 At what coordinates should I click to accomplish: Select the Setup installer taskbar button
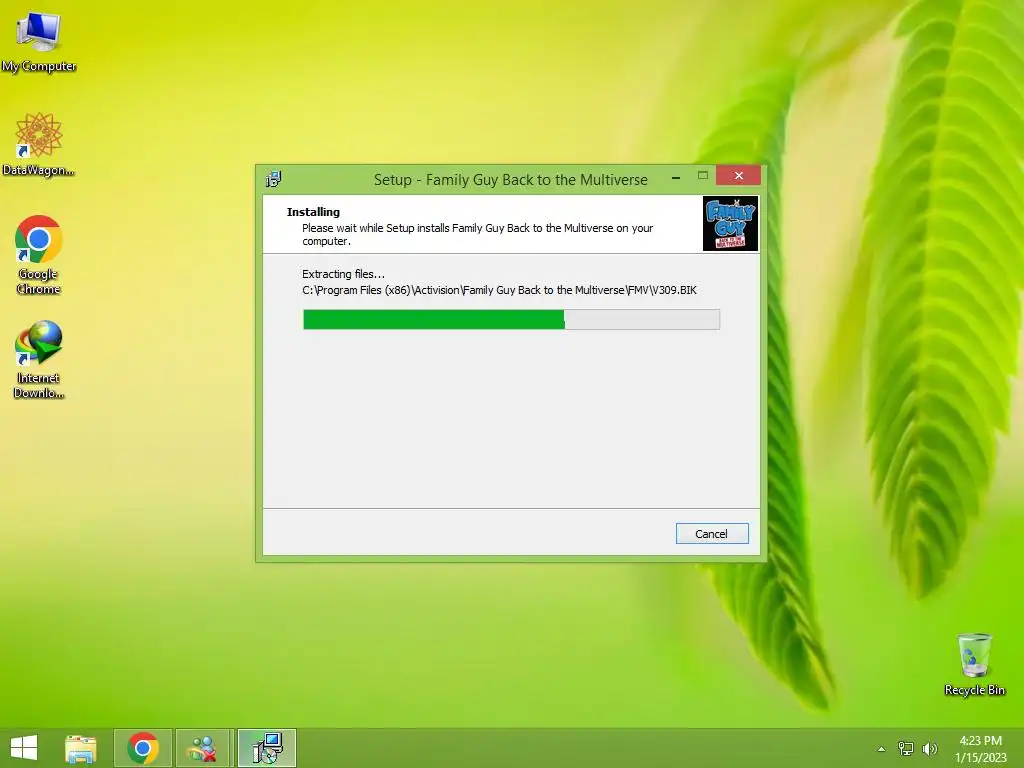click(x=266, y=748)
